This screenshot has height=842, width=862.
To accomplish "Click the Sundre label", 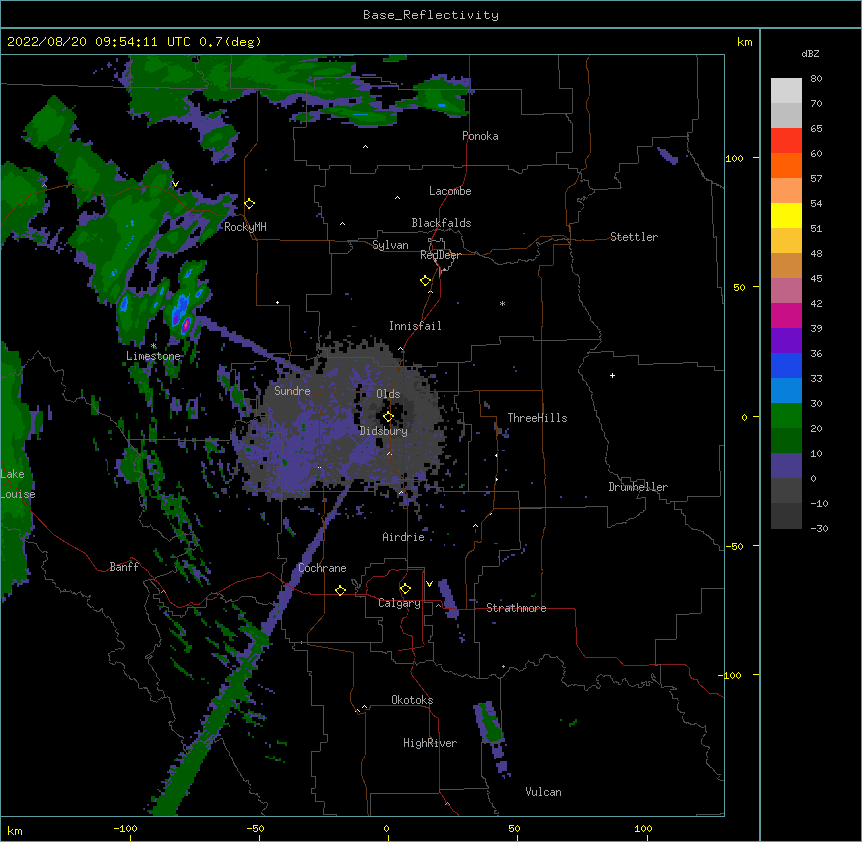I will coord(292,391).
